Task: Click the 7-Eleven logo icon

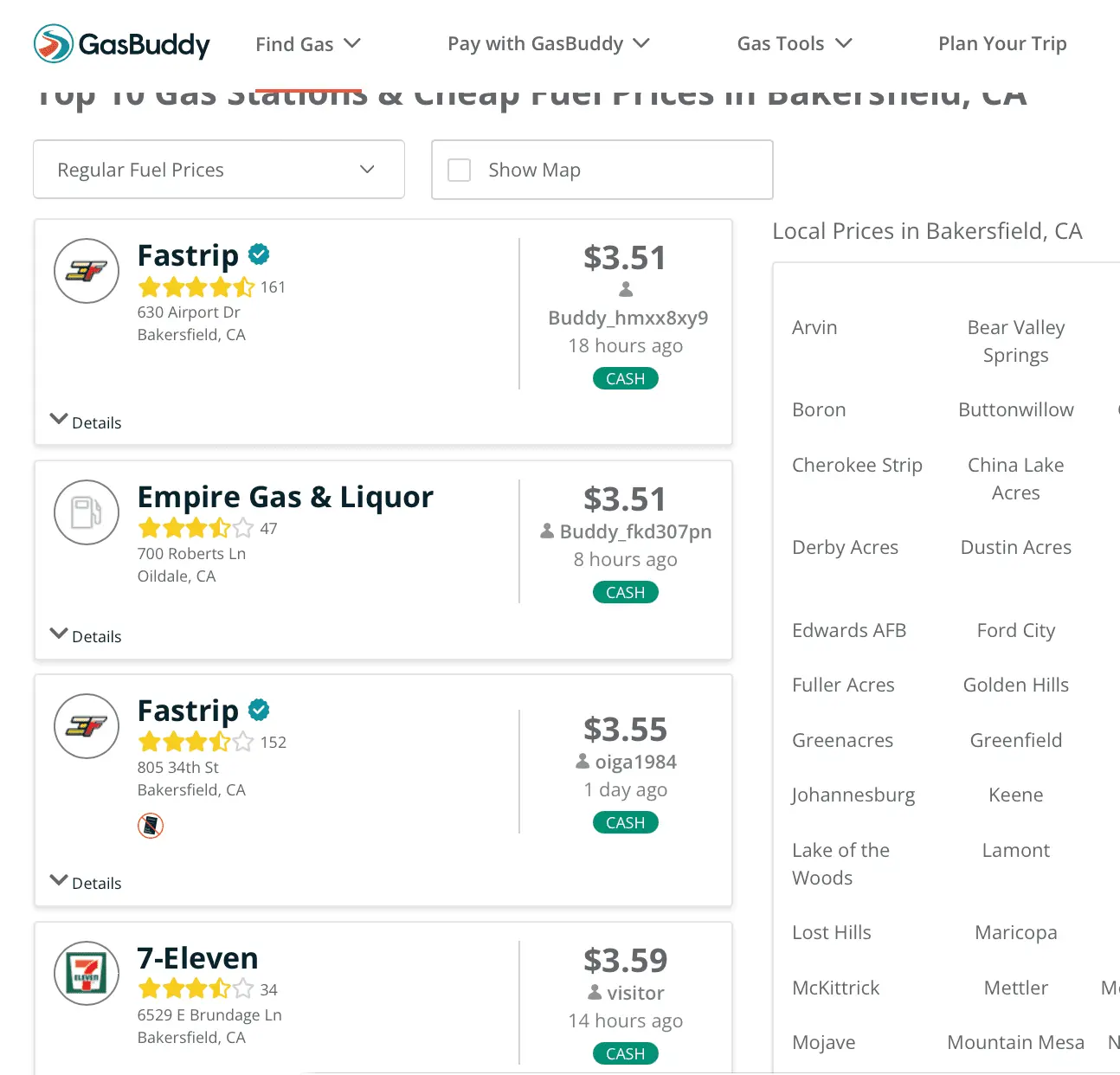Action: (x=87, y=973)
